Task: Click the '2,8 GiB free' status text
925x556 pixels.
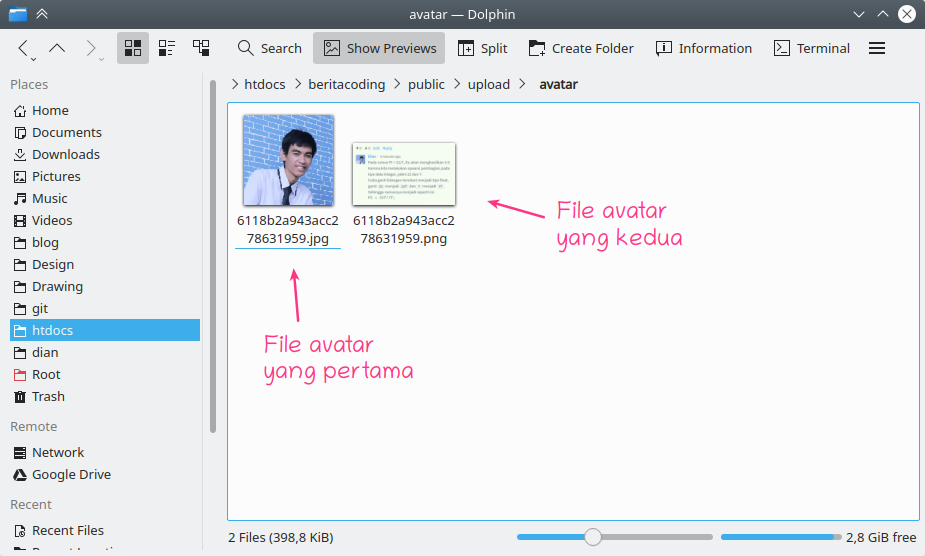Action: [x=881, y=538]
